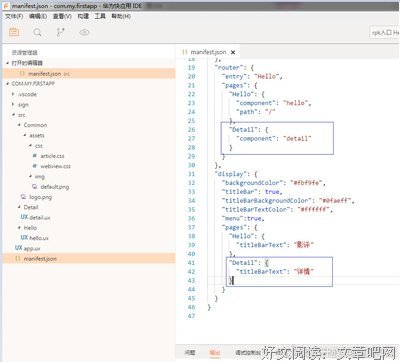Click the 资源管理器 panel header
This screenshot has width=400, height=362.
pos(25,52)
